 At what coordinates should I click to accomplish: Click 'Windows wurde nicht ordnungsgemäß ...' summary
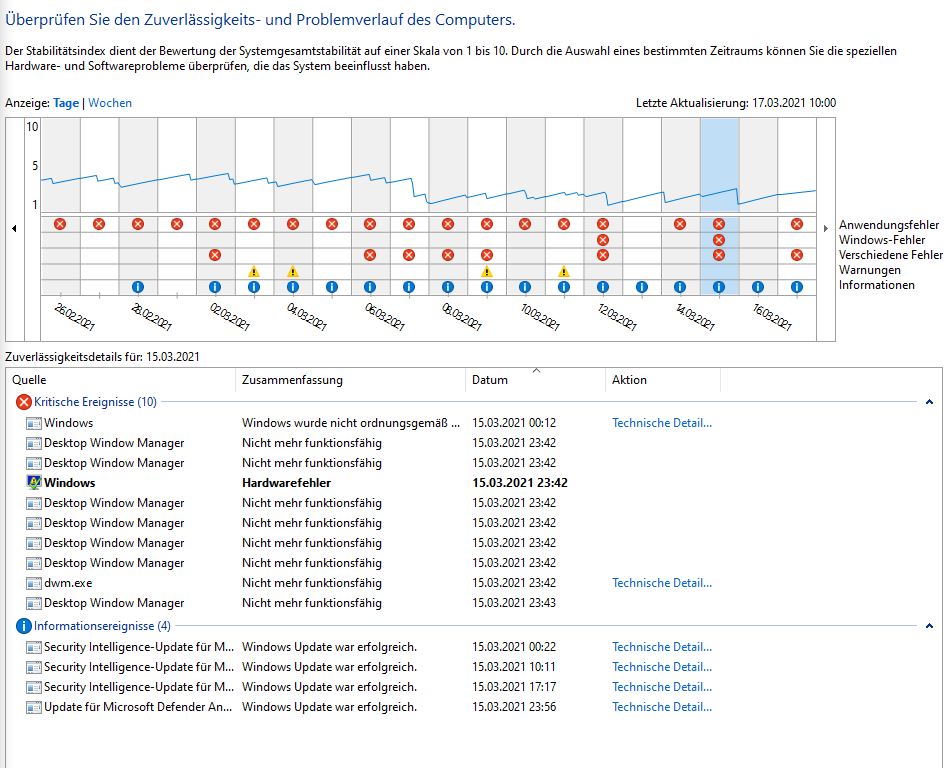coord(351,423)
